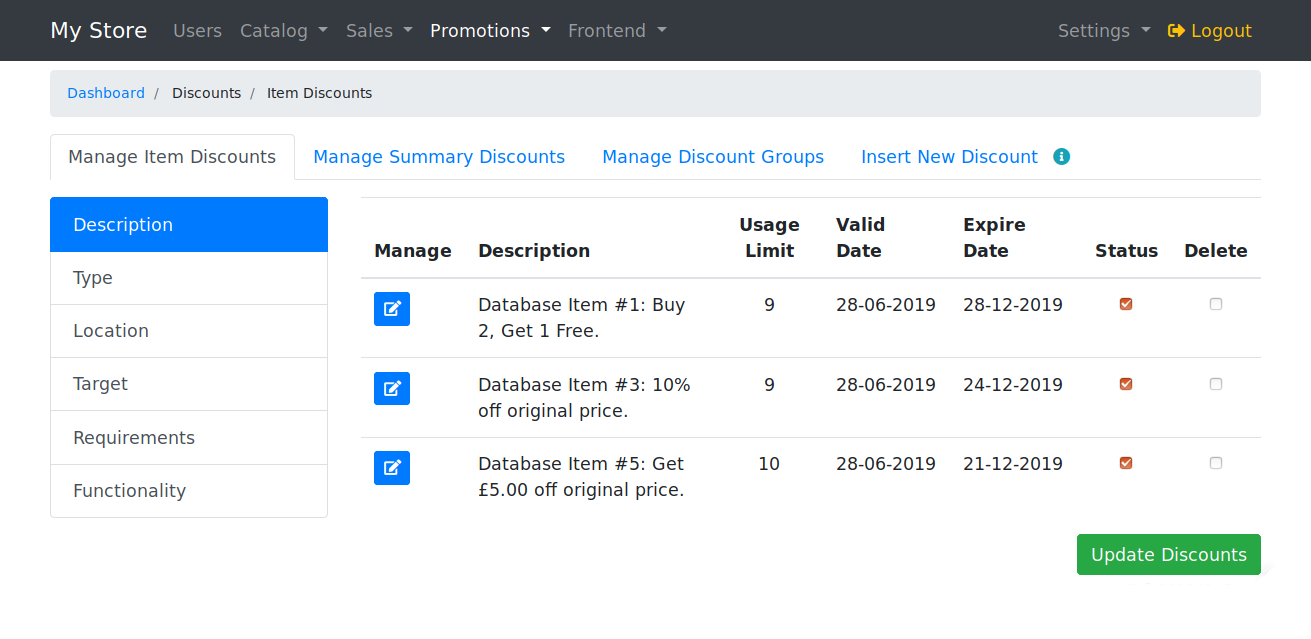Go to Dashboard via breadcrumb link
The width and height of the screenshot is (1311, 639).
106,93
